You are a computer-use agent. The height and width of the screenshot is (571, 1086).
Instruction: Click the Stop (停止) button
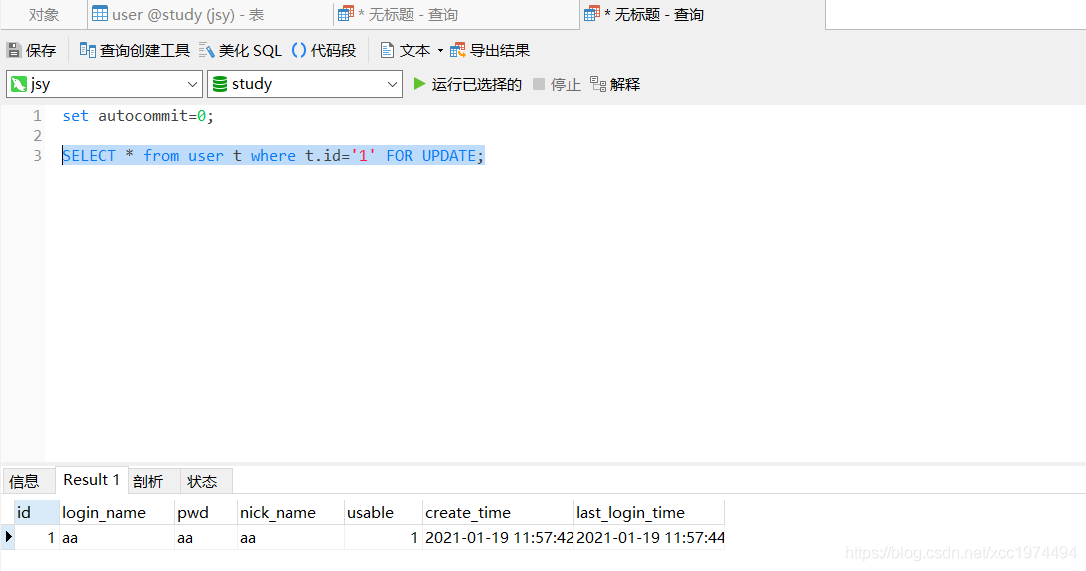click(x=556, y=85)
